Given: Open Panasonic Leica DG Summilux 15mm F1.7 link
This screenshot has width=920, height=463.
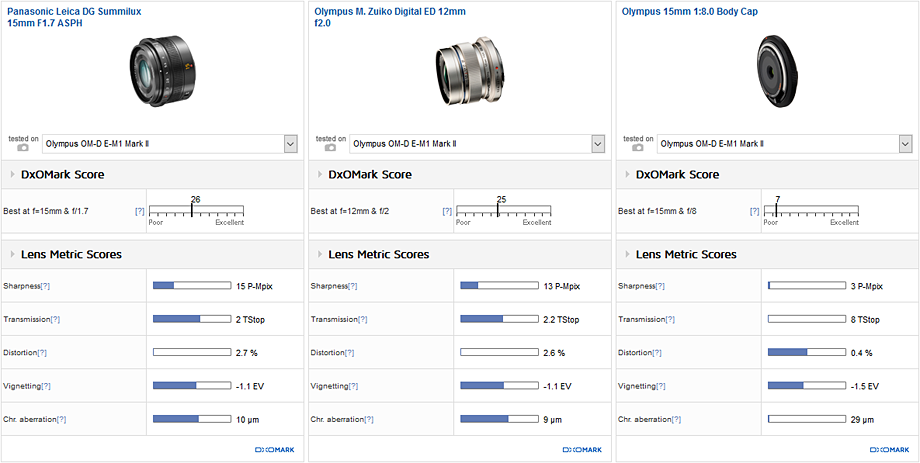Looking at the screenshot, I should coord(74,16).
